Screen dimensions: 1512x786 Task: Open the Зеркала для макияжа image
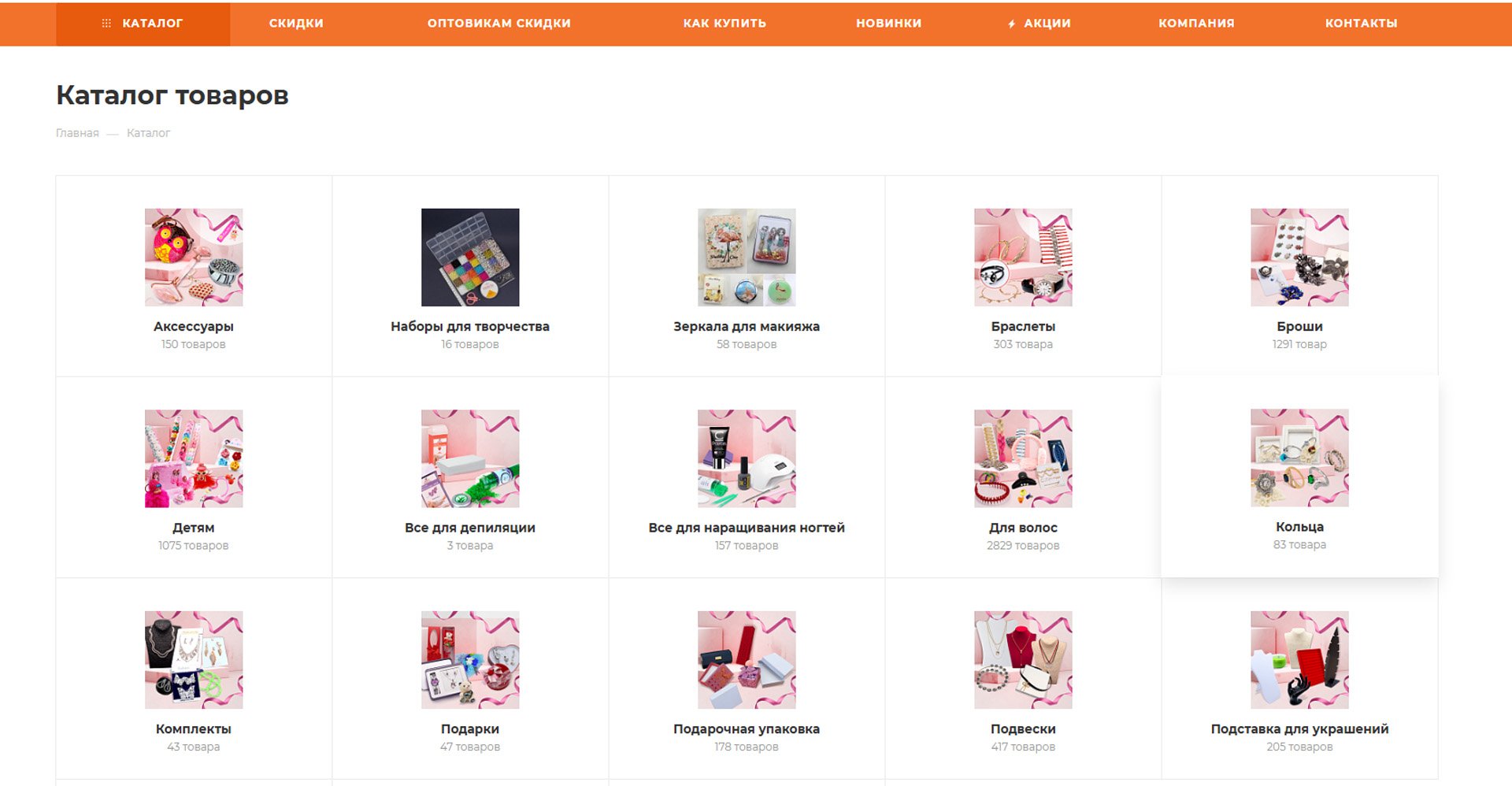point(747,258)
